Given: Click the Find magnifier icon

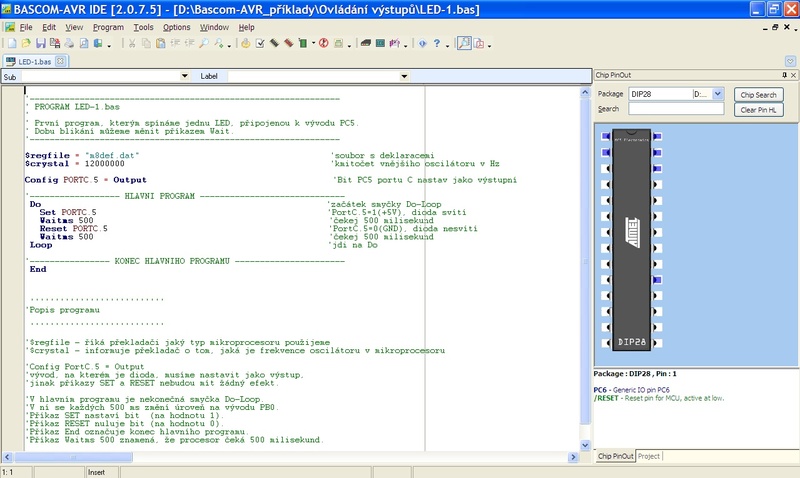Looking at the screenshot, I should tap(204, 43).
